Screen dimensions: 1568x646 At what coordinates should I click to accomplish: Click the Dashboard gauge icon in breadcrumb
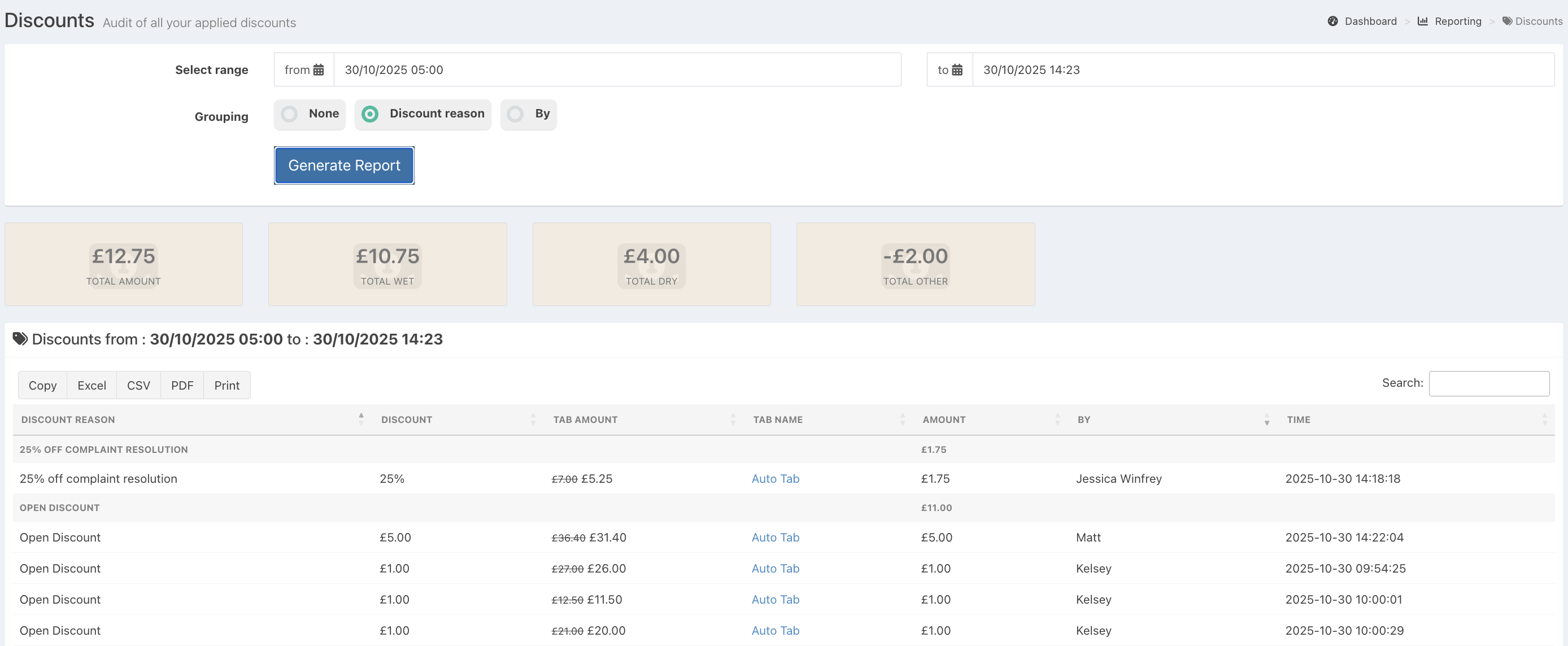coord(1332,21)
